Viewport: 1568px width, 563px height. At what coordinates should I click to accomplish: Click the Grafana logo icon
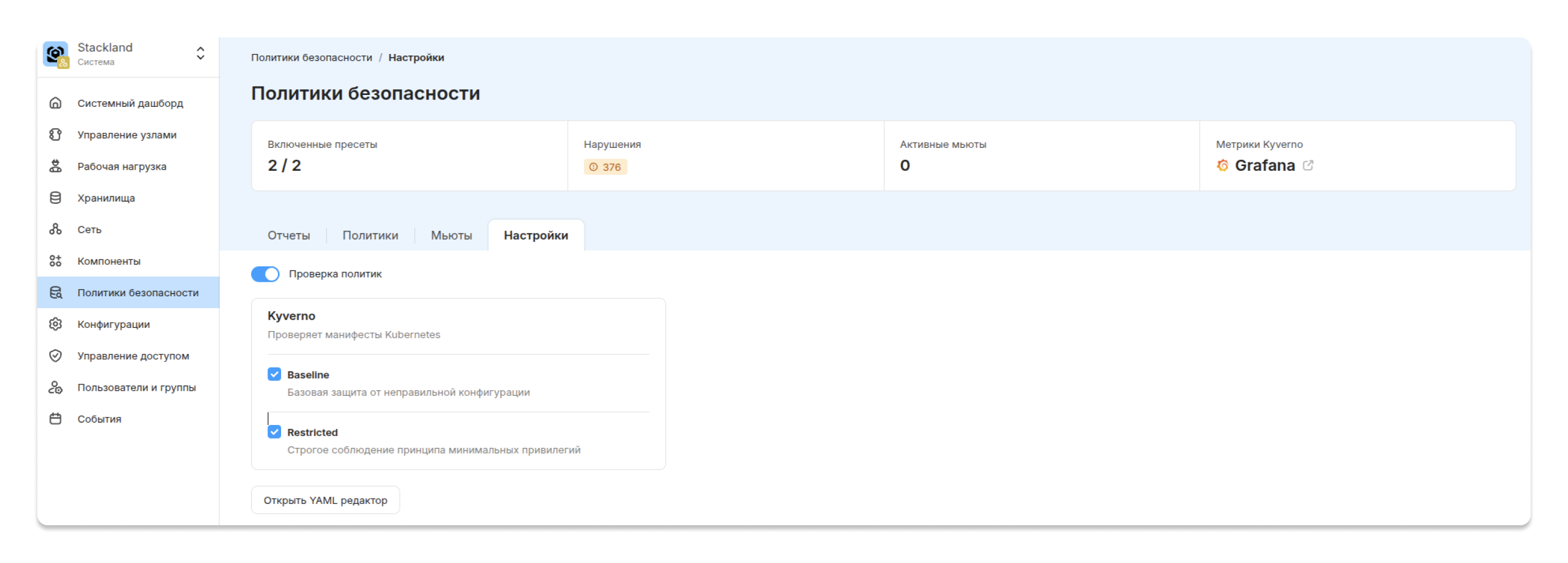pyautogui.click(x=1222, y=166)
